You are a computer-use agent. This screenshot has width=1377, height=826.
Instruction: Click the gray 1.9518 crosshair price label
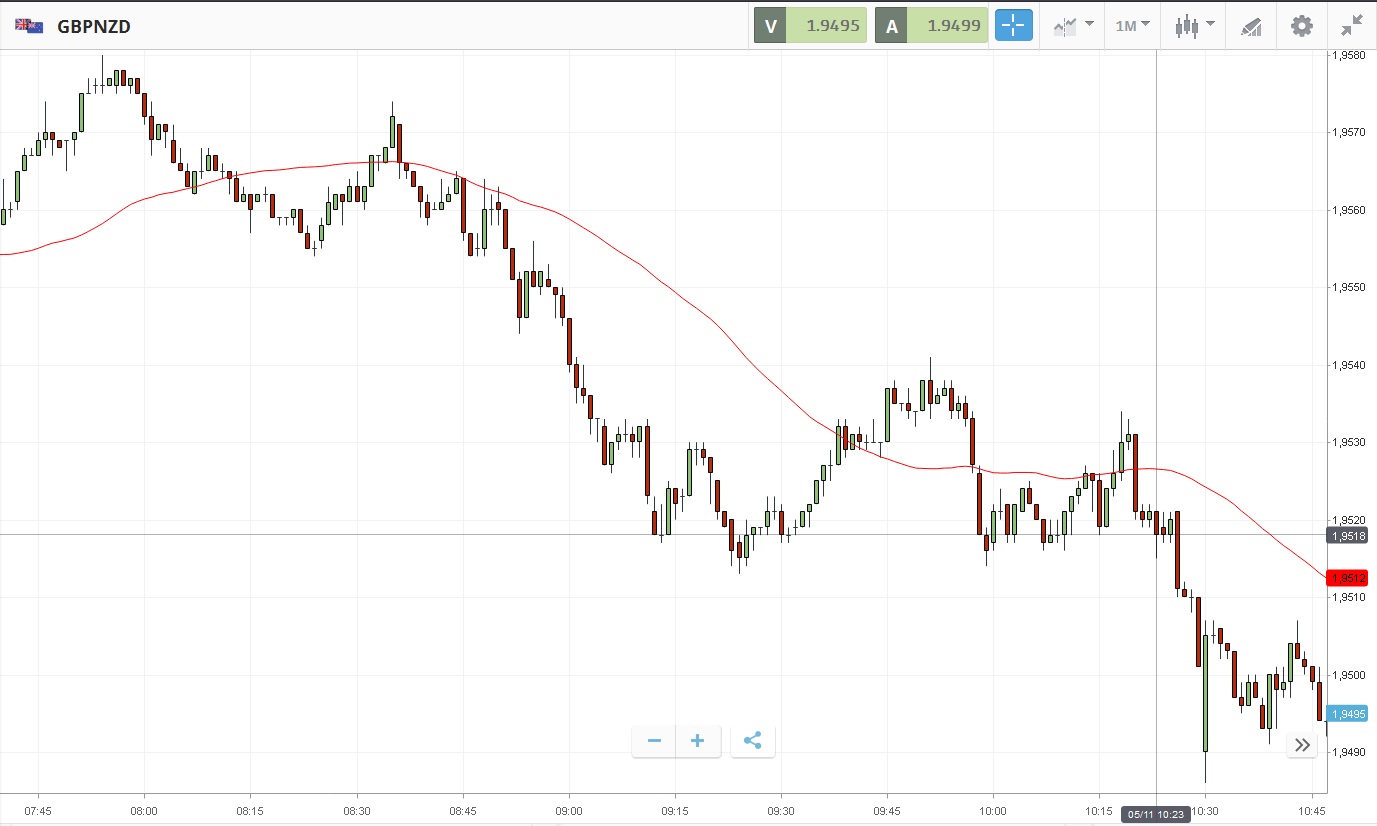(x=1346, y=536)
